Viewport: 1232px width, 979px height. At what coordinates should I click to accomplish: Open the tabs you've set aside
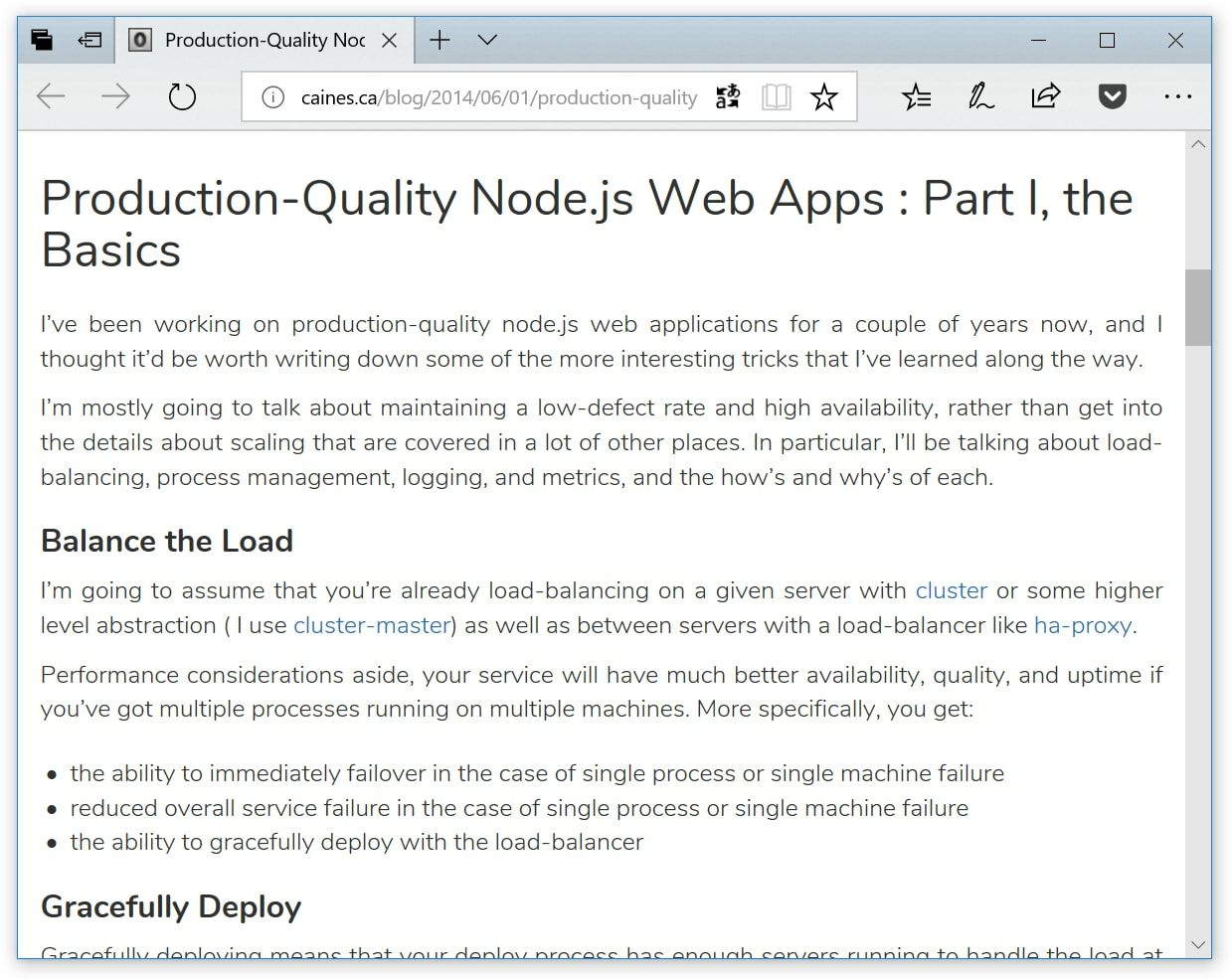[42, 40]
